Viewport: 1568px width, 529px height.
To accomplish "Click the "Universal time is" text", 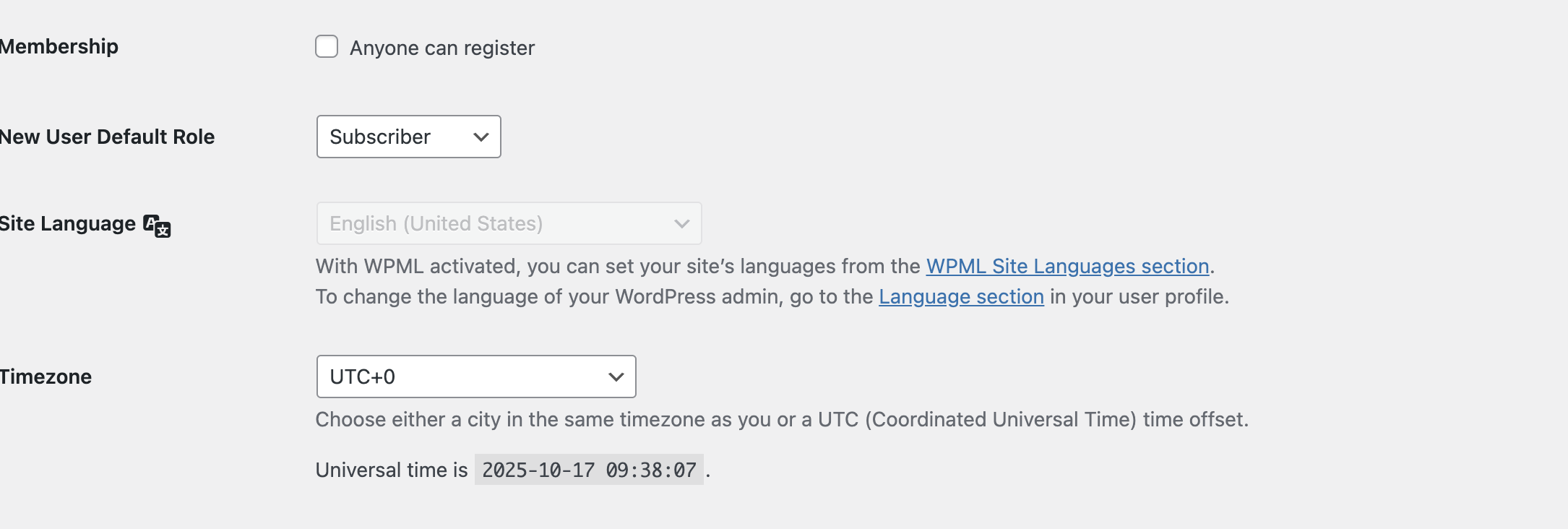I will [392, 470].
